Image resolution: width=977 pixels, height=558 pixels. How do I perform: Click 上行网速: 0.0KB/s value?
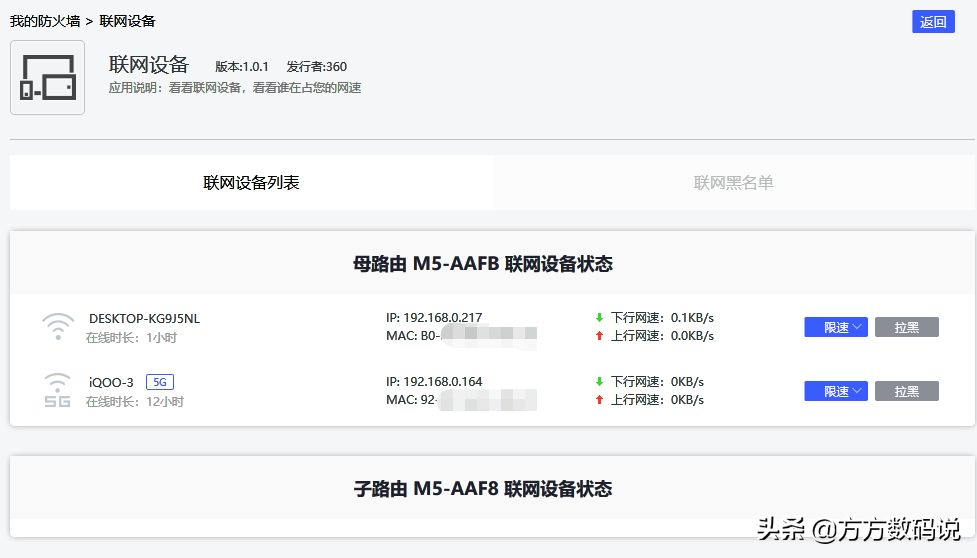coord(662,336)
